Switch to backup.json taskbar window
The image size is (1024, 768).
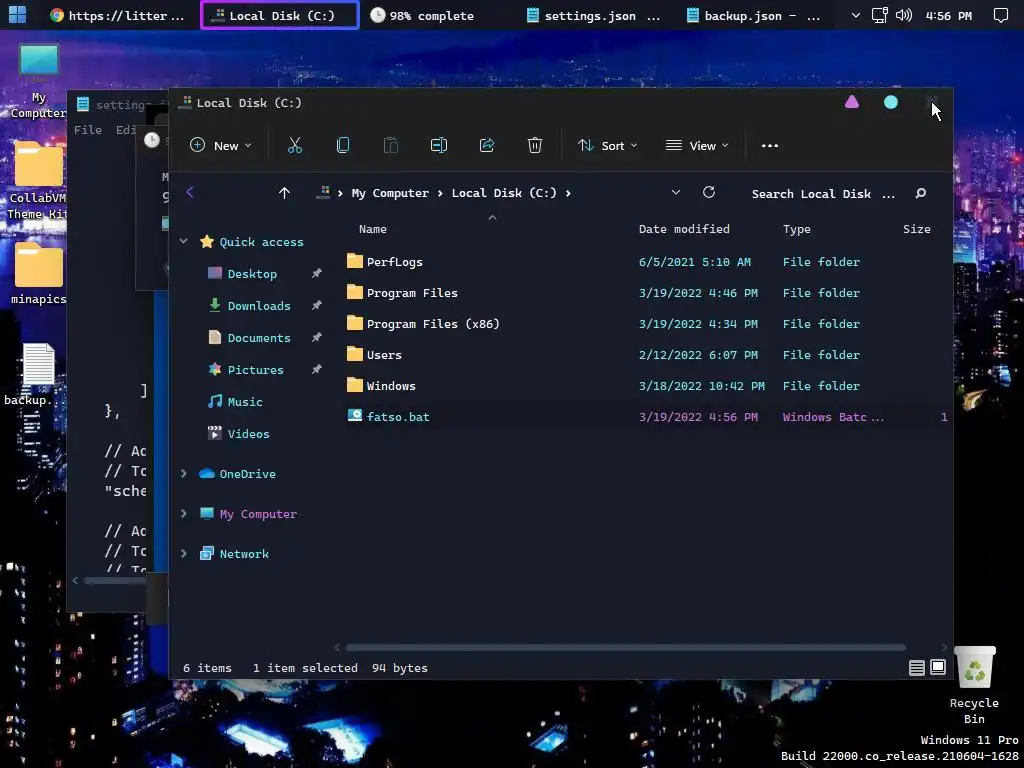click(x=756, y=15)
